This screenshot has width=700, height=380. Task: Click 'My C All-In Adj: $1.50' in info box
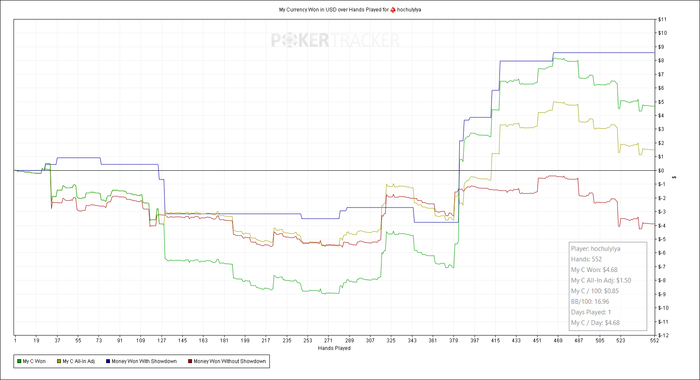(x=601, y=280)
